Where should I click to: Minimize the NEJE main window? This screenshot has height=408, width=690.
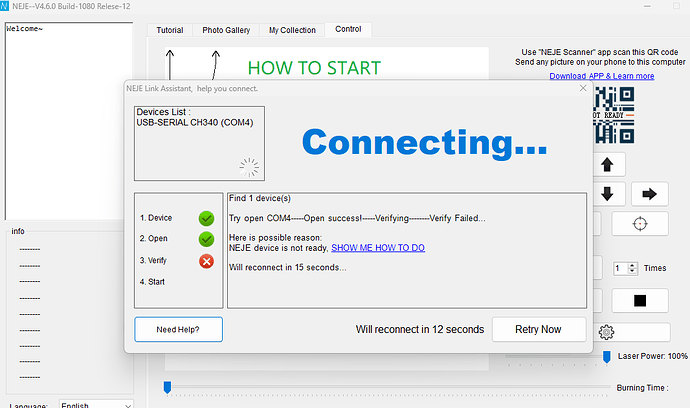[647, 6]
